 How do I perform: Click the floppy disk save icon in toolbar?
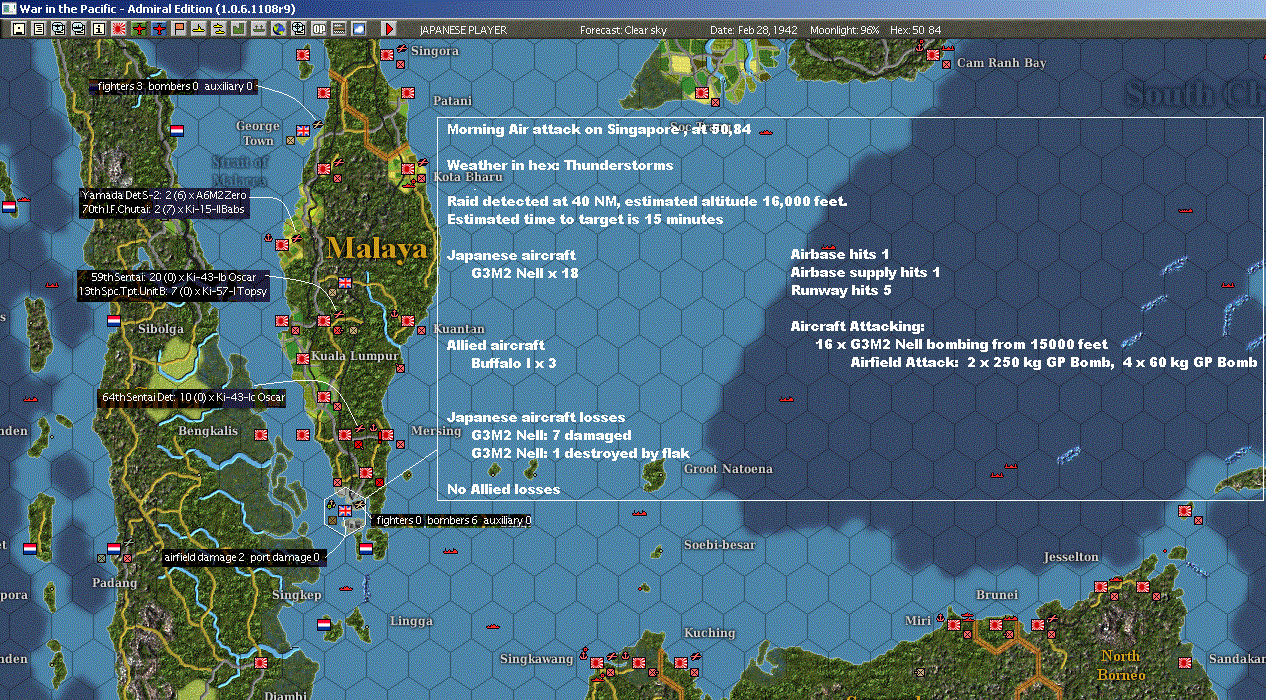(x=18, y=29)
